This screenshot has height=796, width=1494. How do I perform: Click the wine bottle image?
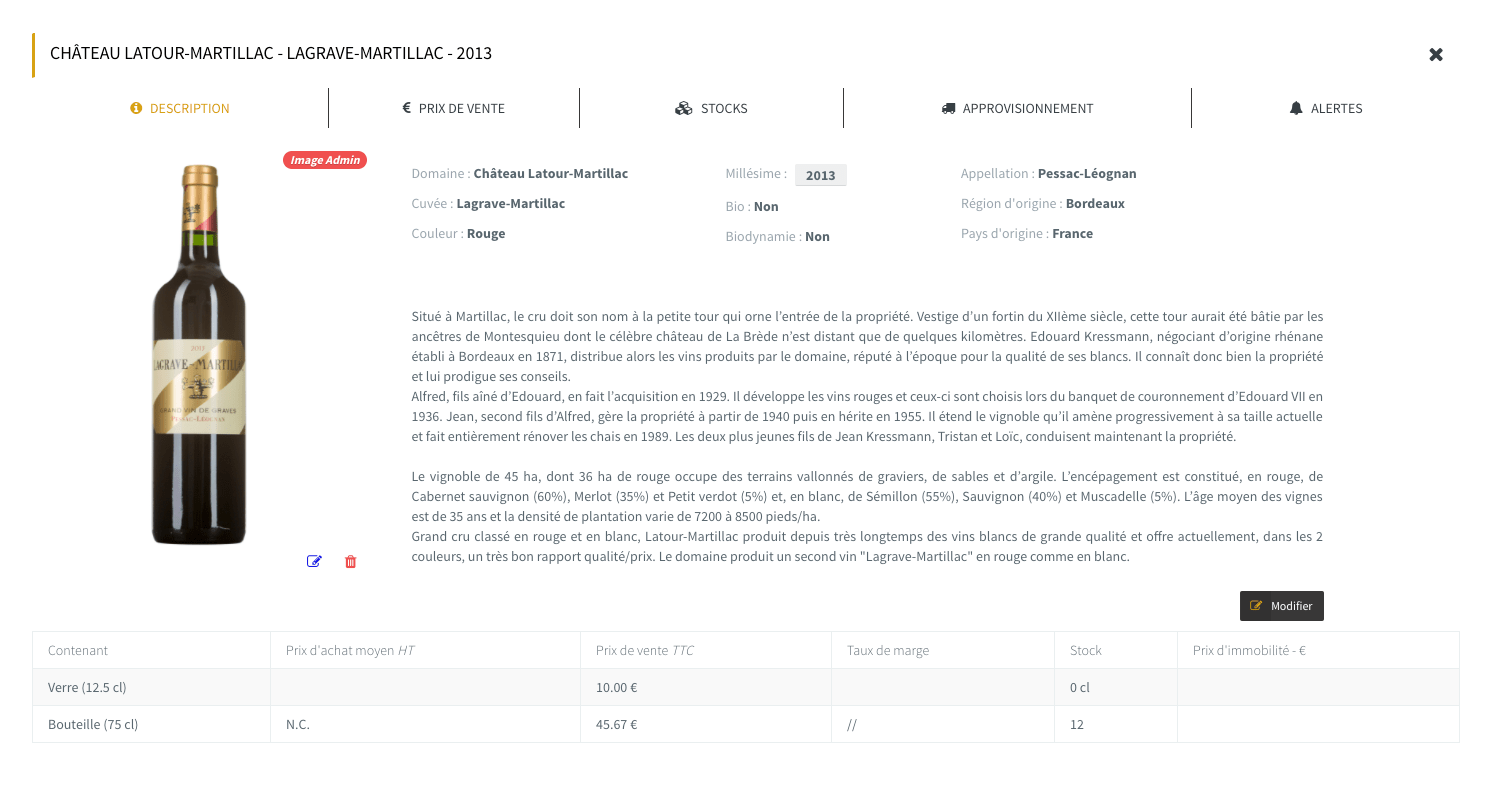point(199,354)
